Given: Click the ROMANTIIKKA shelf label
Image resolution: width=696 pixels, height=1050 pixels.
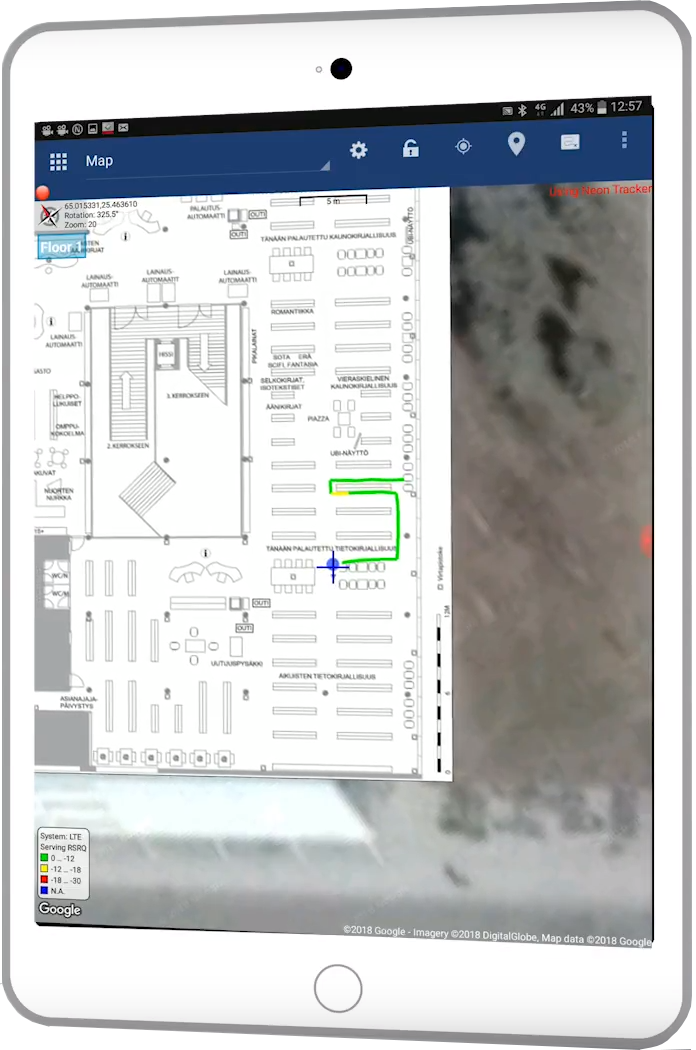Looking at the screenshot, I should (292, 311).
